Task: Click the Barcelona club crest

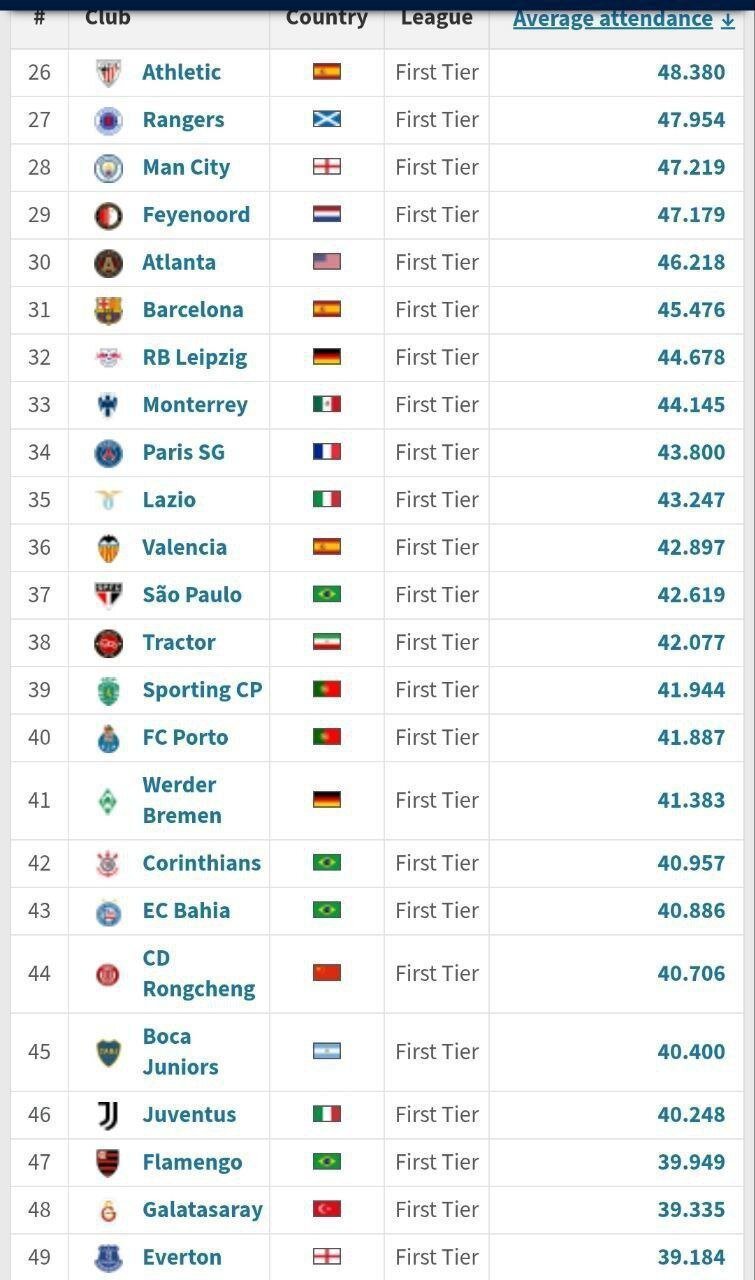Action: 108,311
